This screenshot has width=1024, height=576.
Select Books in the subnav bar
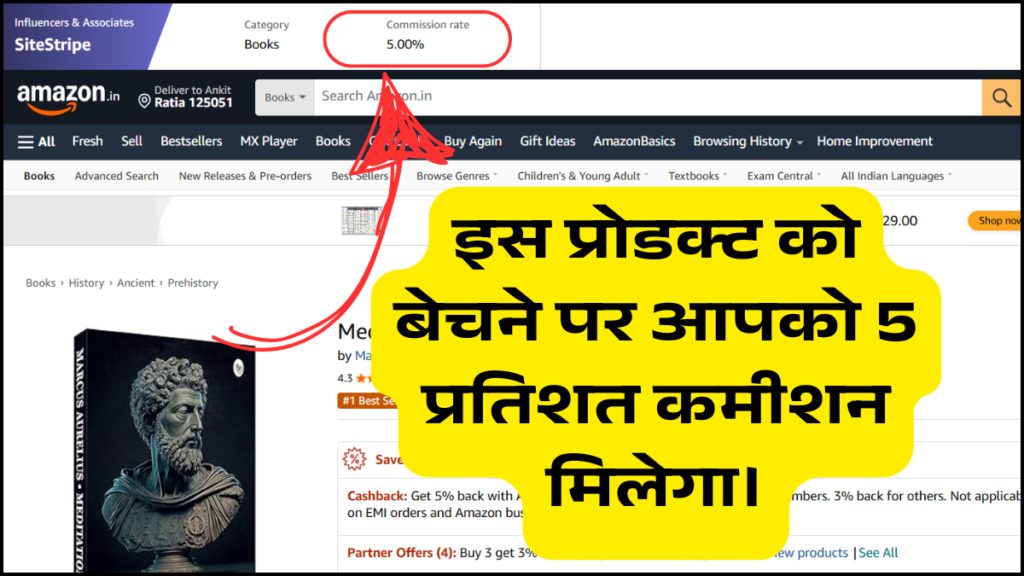pyautogui.click(x=39, y=176)
